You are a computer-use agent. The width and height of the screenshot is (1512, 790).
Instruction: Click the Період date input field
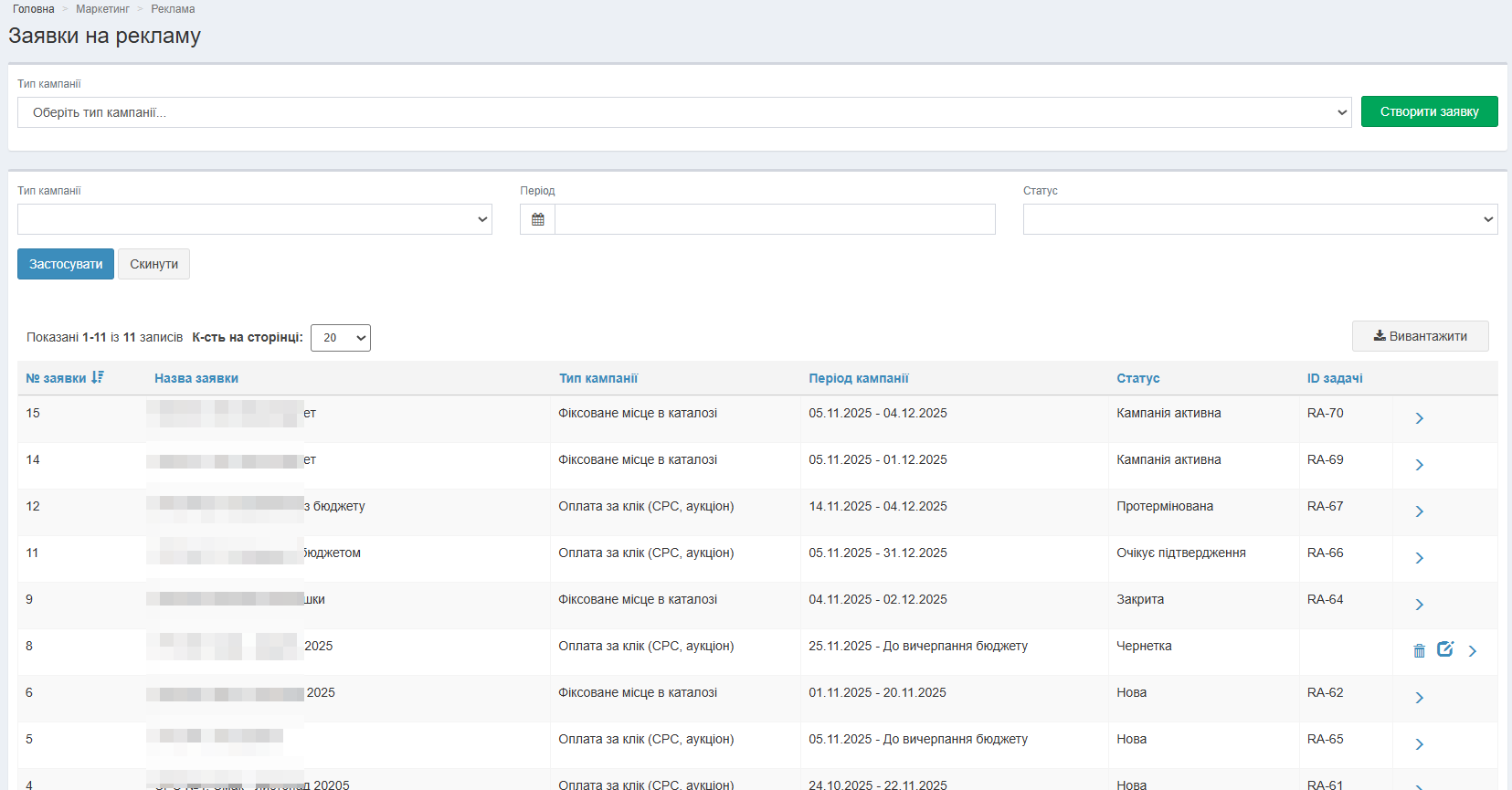point(774,219)
